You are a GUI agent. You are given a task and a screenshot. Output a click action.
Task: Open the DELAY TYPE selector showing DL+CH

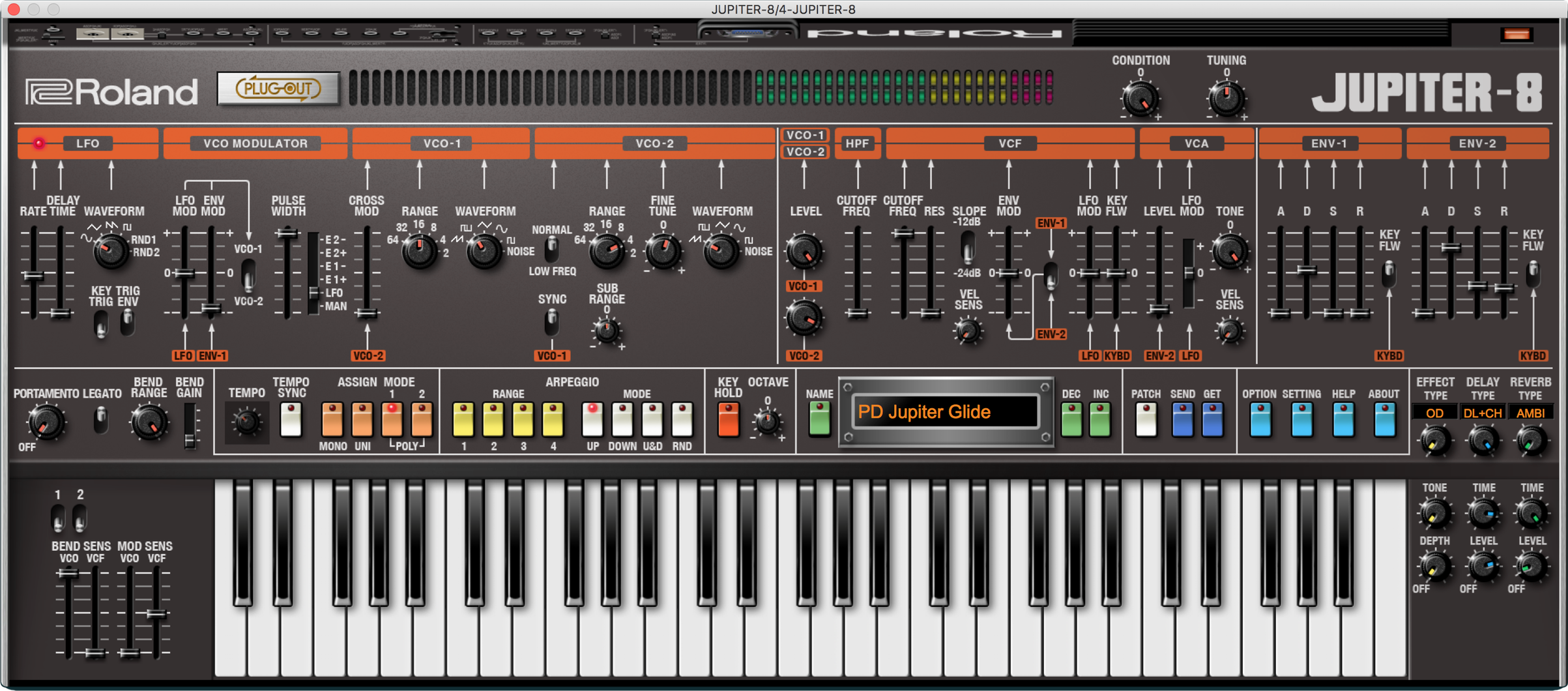1483,413
